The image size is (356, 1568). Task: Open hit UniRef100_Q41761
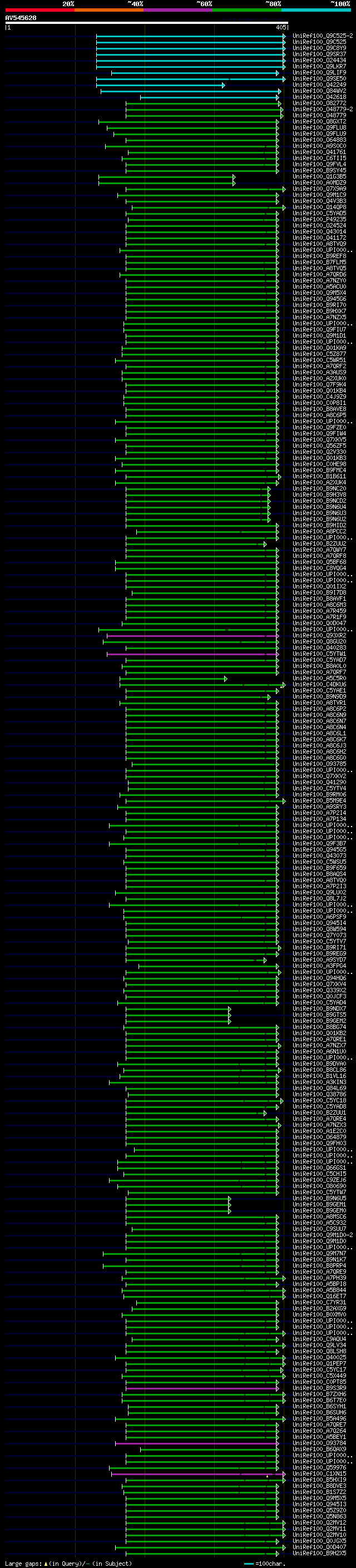[319, 152]
